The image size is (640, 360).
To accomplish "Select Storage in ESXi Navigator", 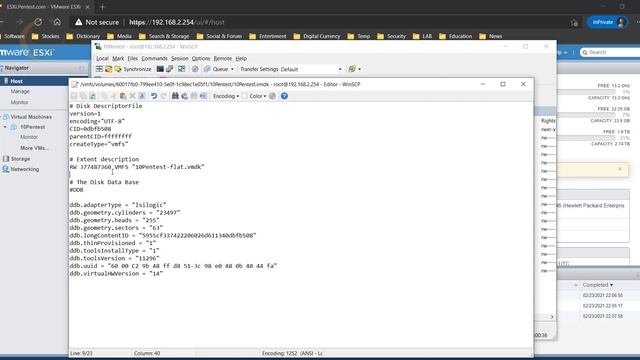I will 20,159.
